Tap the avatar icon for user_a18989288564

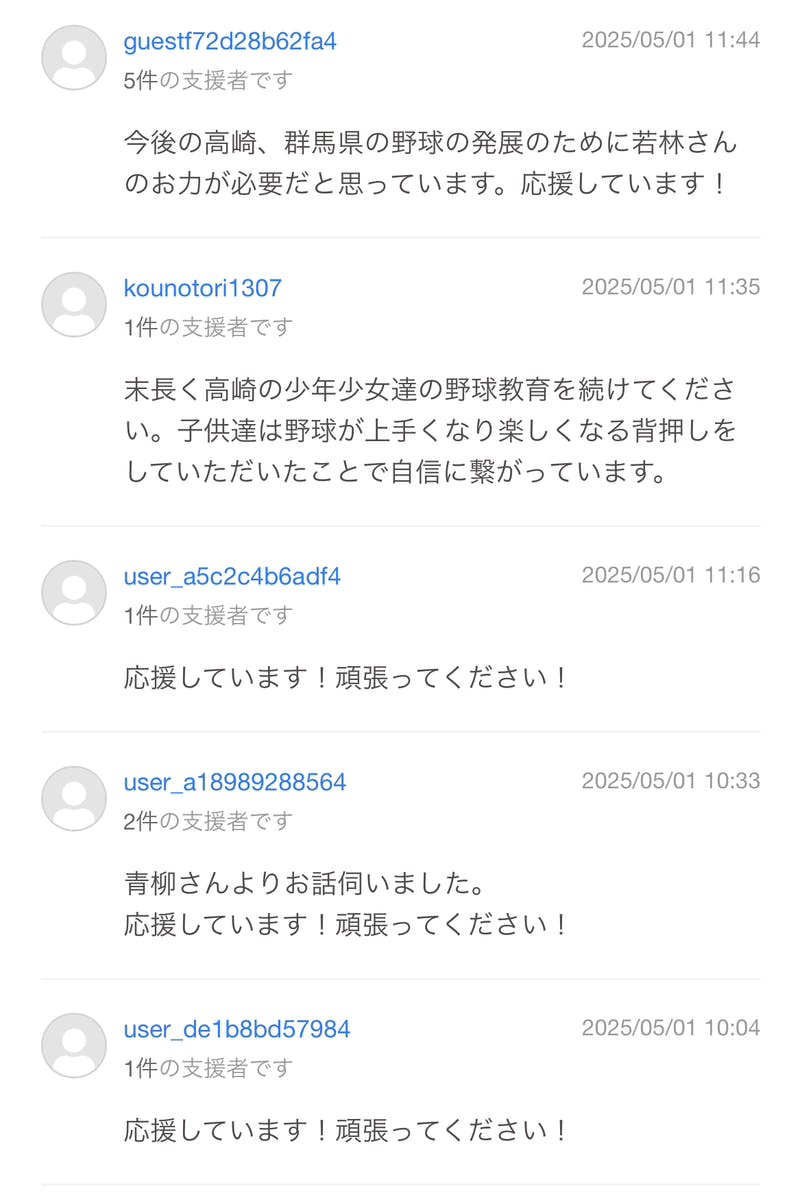[74, 799]
